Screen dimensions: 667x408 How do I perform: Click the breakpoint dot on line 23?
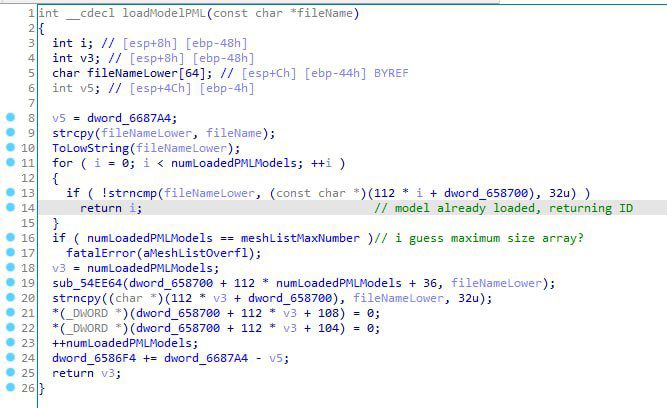tap(11, 342)
